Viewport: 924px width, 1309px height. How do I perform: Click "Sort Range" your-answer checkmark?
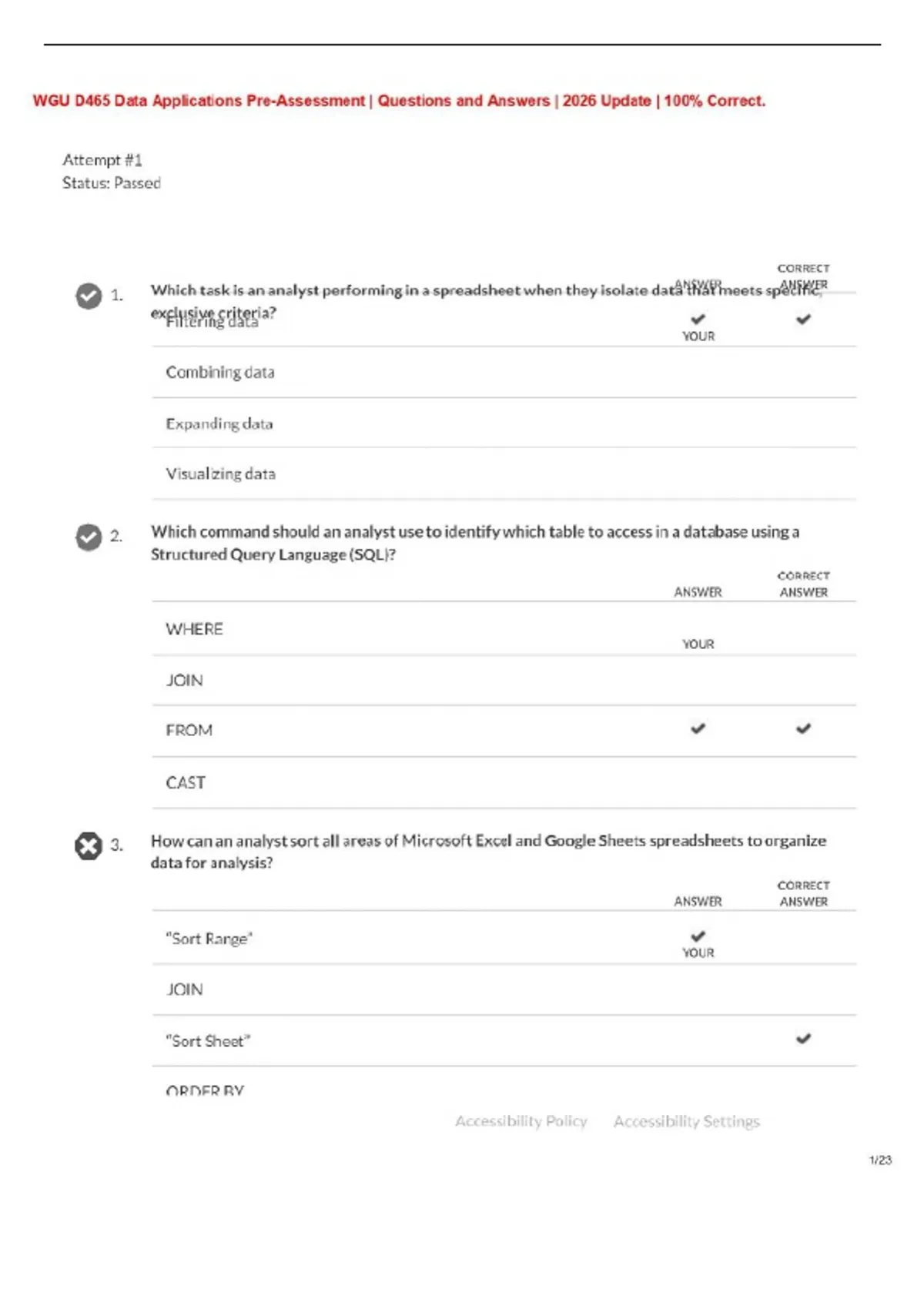click(698, 936)
